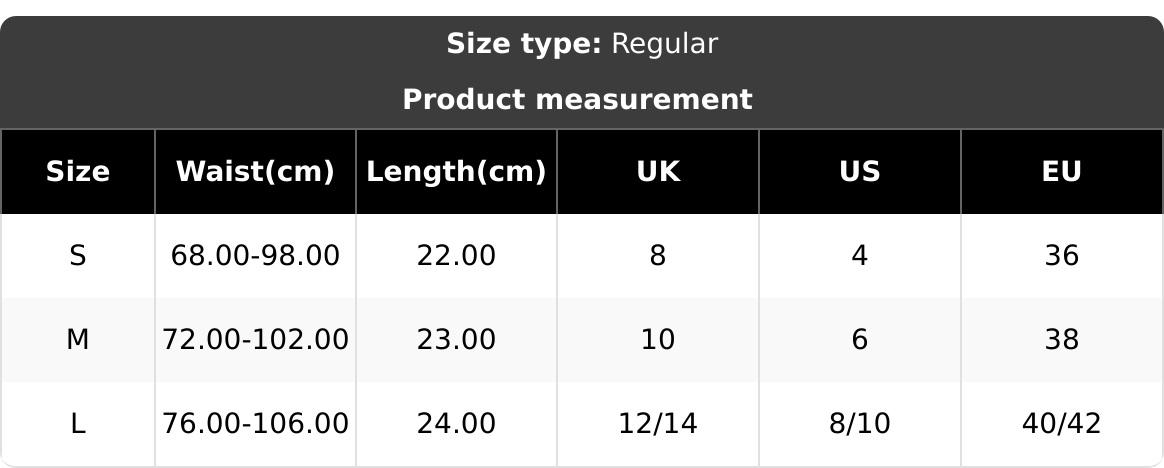Select EU size 40/42 cell
Viewport: 1164px width, 468px height.
(1061, 424)
